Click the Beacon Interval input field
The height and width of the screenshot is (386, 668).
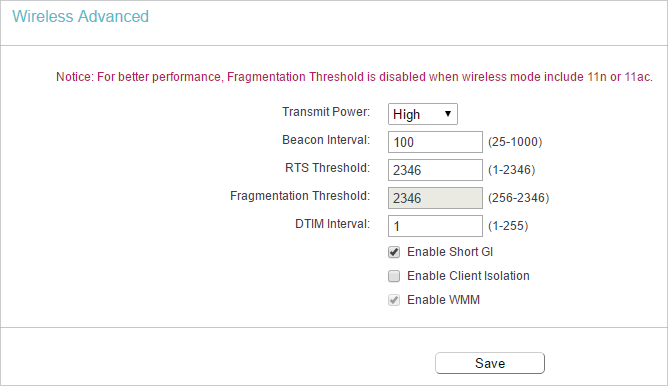(435, 142)
